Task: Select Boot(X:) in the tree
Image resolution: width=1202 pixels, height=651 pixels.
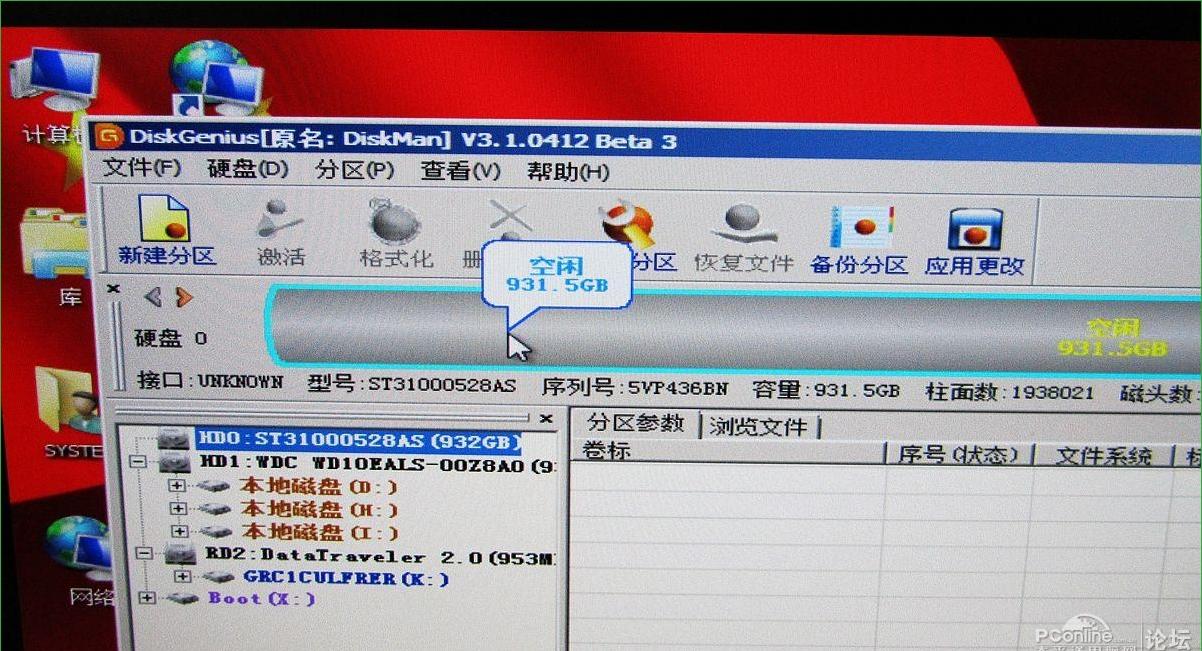Action: pos(262,599)
